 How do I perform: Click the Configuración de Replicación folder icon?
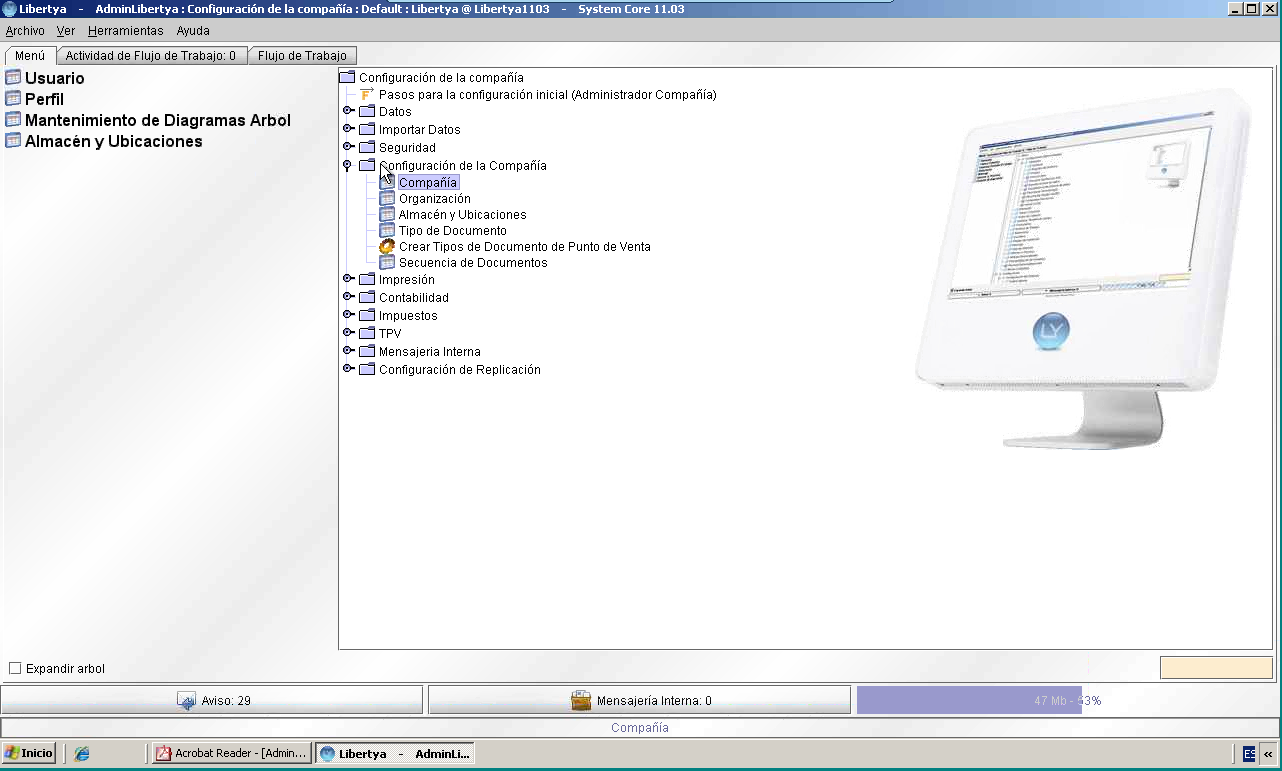[367, 369]
